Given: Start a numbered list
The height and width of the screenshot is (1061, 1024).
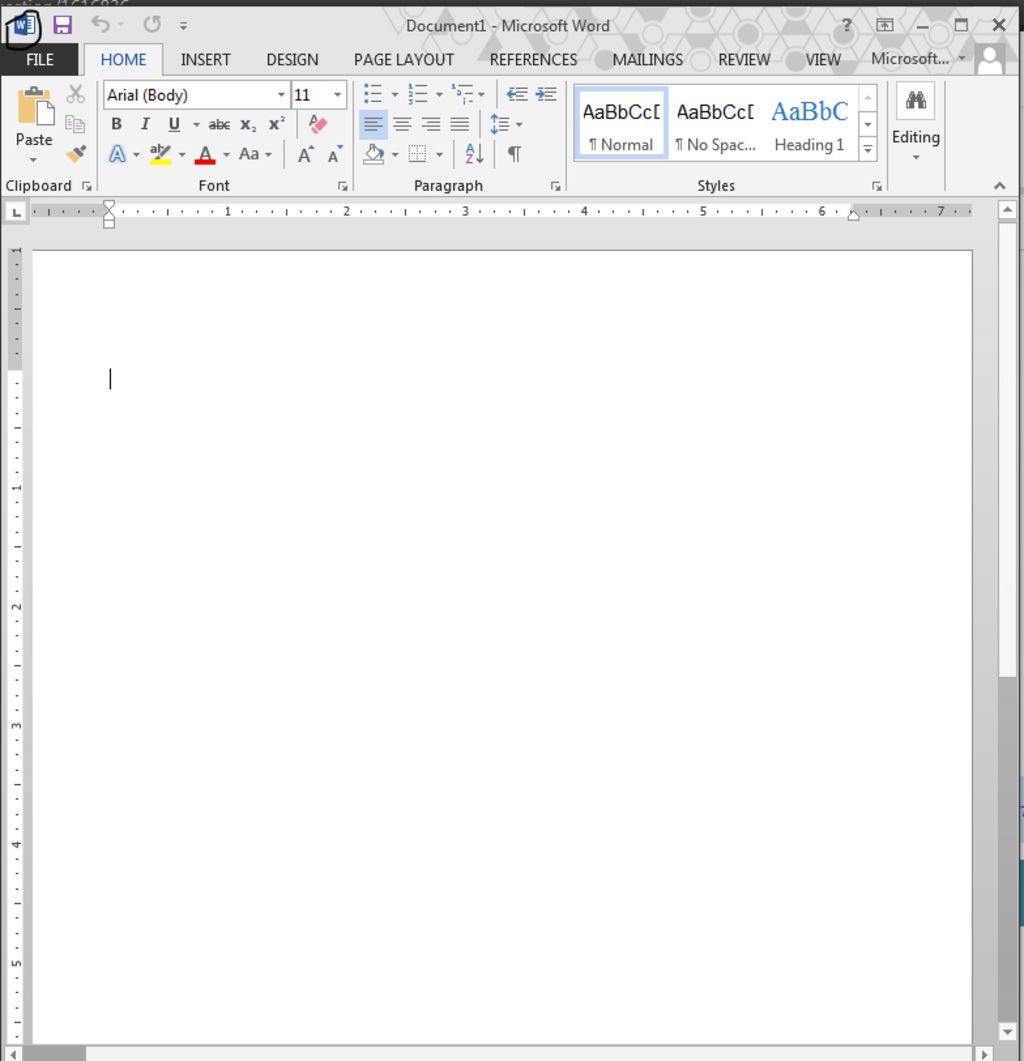Looking at the screenshot, I should tap(418, 94).
